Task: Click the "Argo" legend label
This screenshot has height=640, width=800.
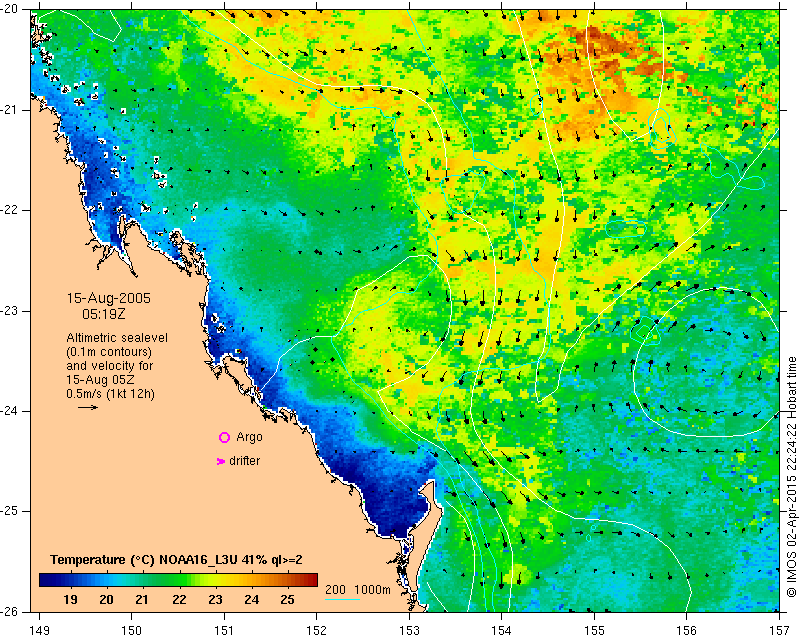Action: (x=249, y=437)
